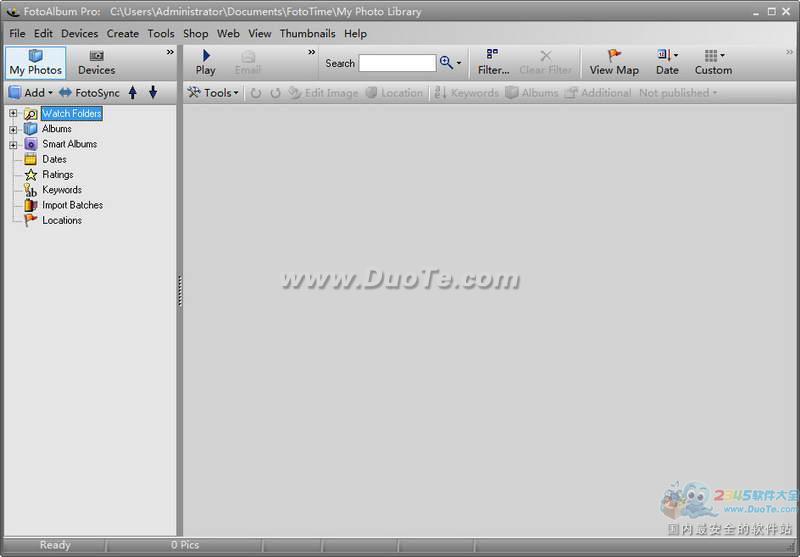Open the Create menu
Viewport: 800px width, 557px height.
(122, 34)
